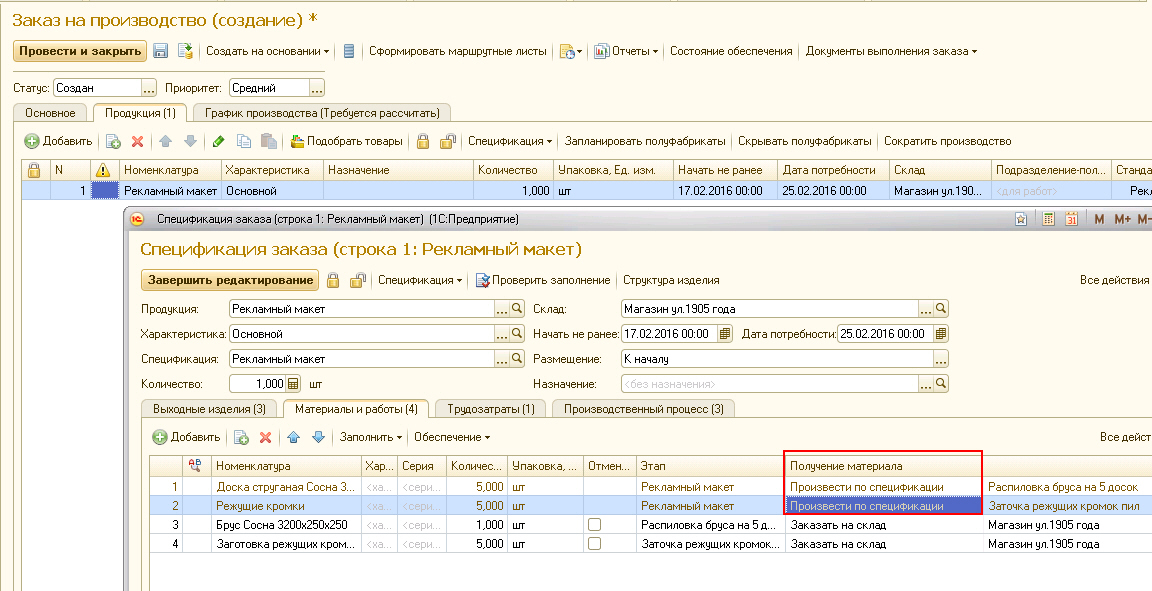Viewport: 1152px width, 591px height.
Task: Click magnifier icon next to Склад field
Action: click(941, 309)
